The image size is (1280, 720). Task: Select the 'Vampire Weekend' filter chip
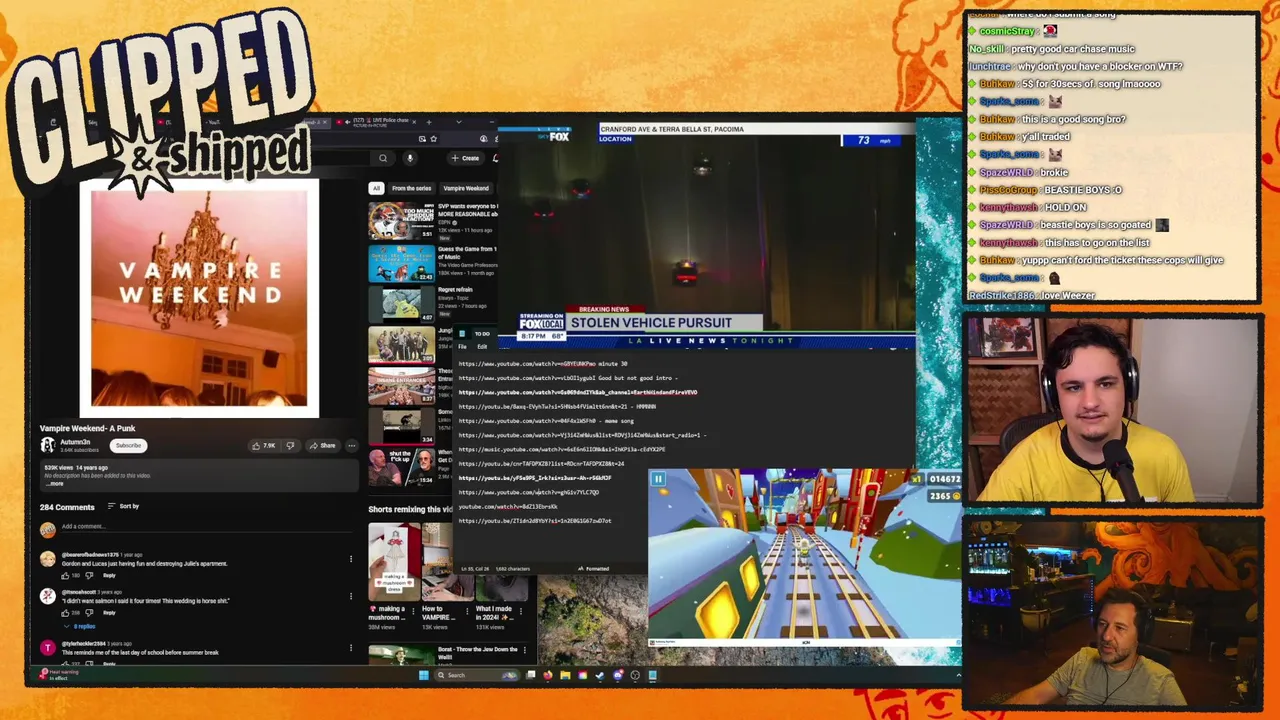[x=466, y=188]
